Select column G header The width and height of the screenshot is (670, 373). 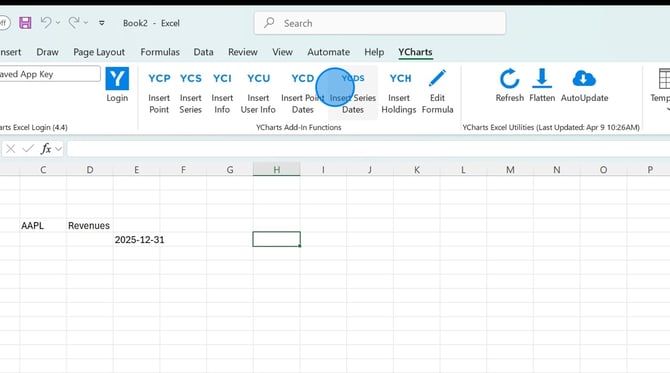pos(230,170)
